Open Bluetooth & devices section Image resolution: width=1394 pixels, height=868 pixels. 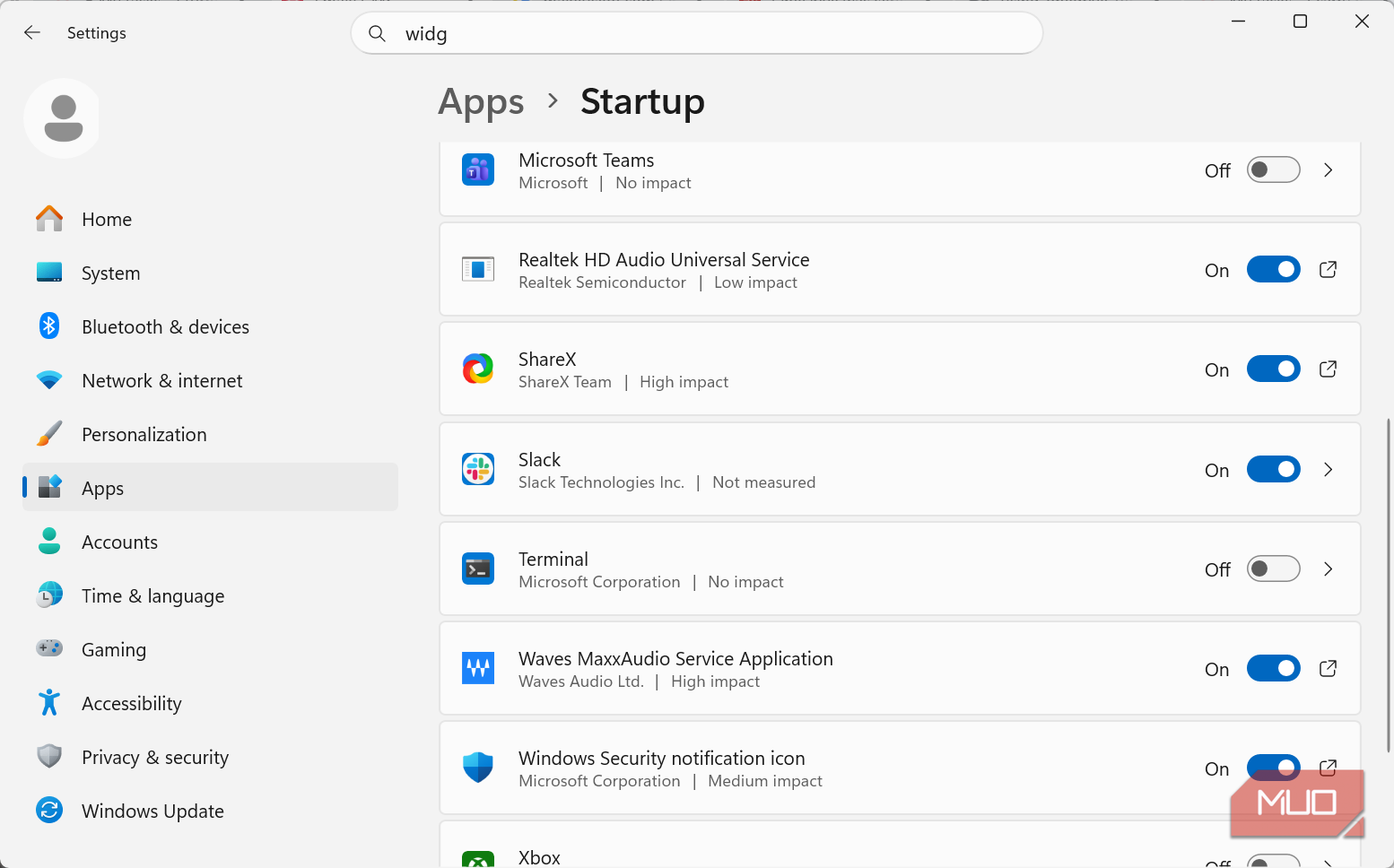(211, 326)
